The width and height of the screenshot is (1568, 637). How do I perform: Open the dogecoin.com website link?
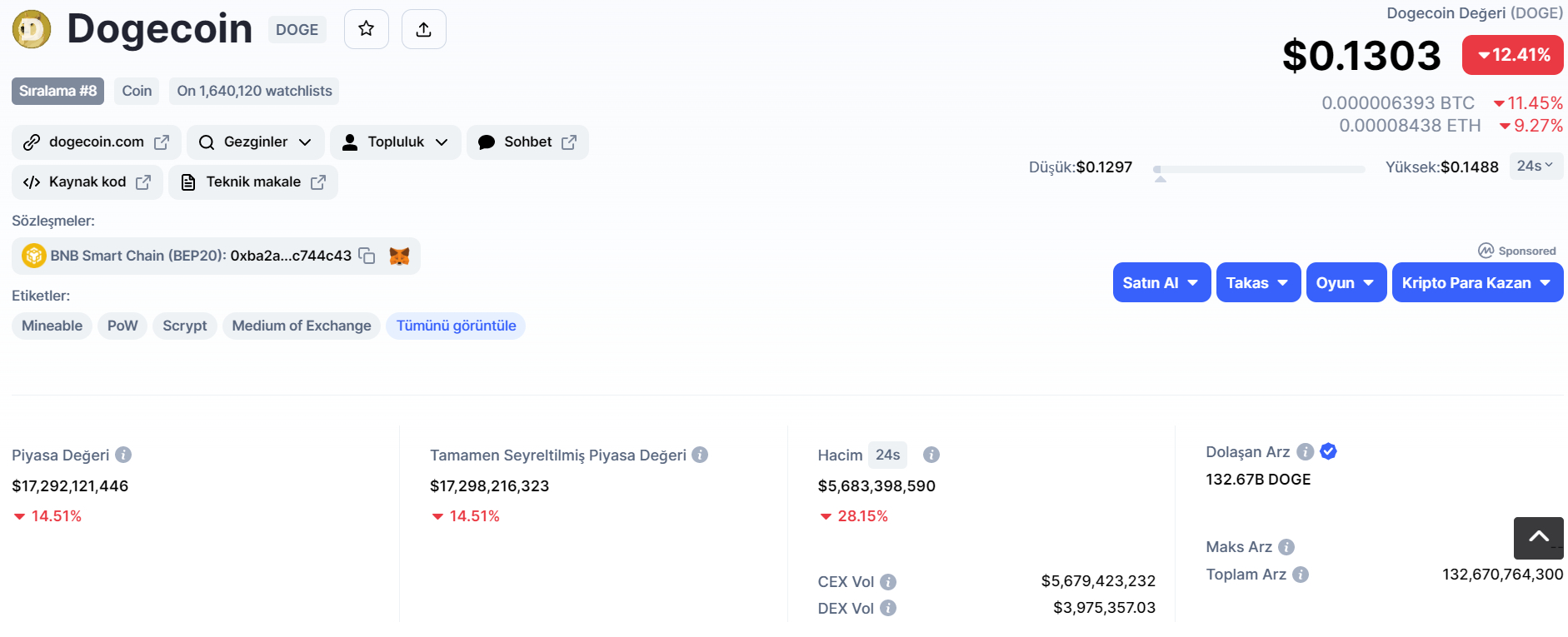pos(97,142)
